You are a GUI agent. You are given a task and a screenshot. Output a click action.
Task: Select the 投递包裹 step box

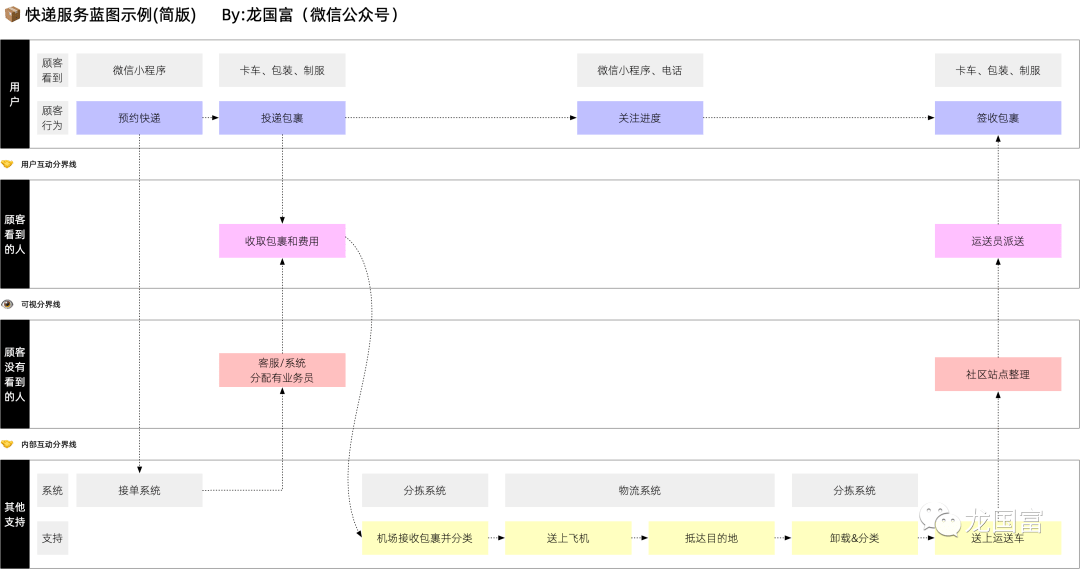[282, 118]
